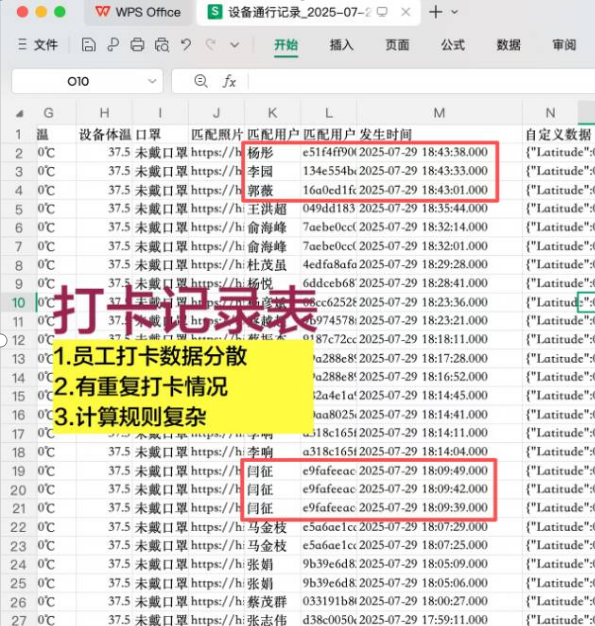Screen dimensions: 595x626
Task: Switch to the 开始 ribbon tab
Action: 286,45
